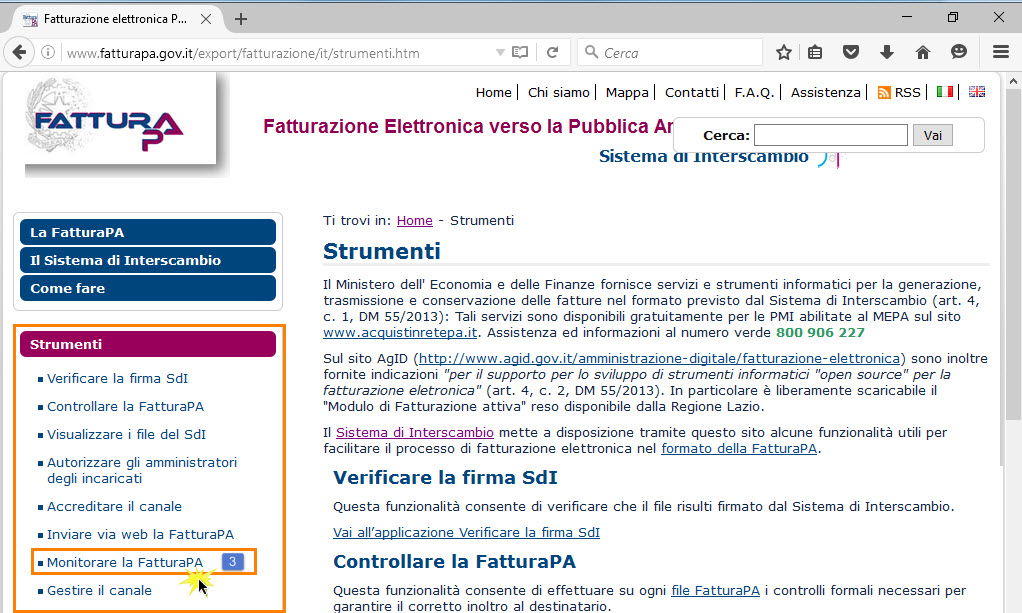Follow the www.acquistinretepa.it link
This screenshot has height=613, width=1022.
click(400, 333)
